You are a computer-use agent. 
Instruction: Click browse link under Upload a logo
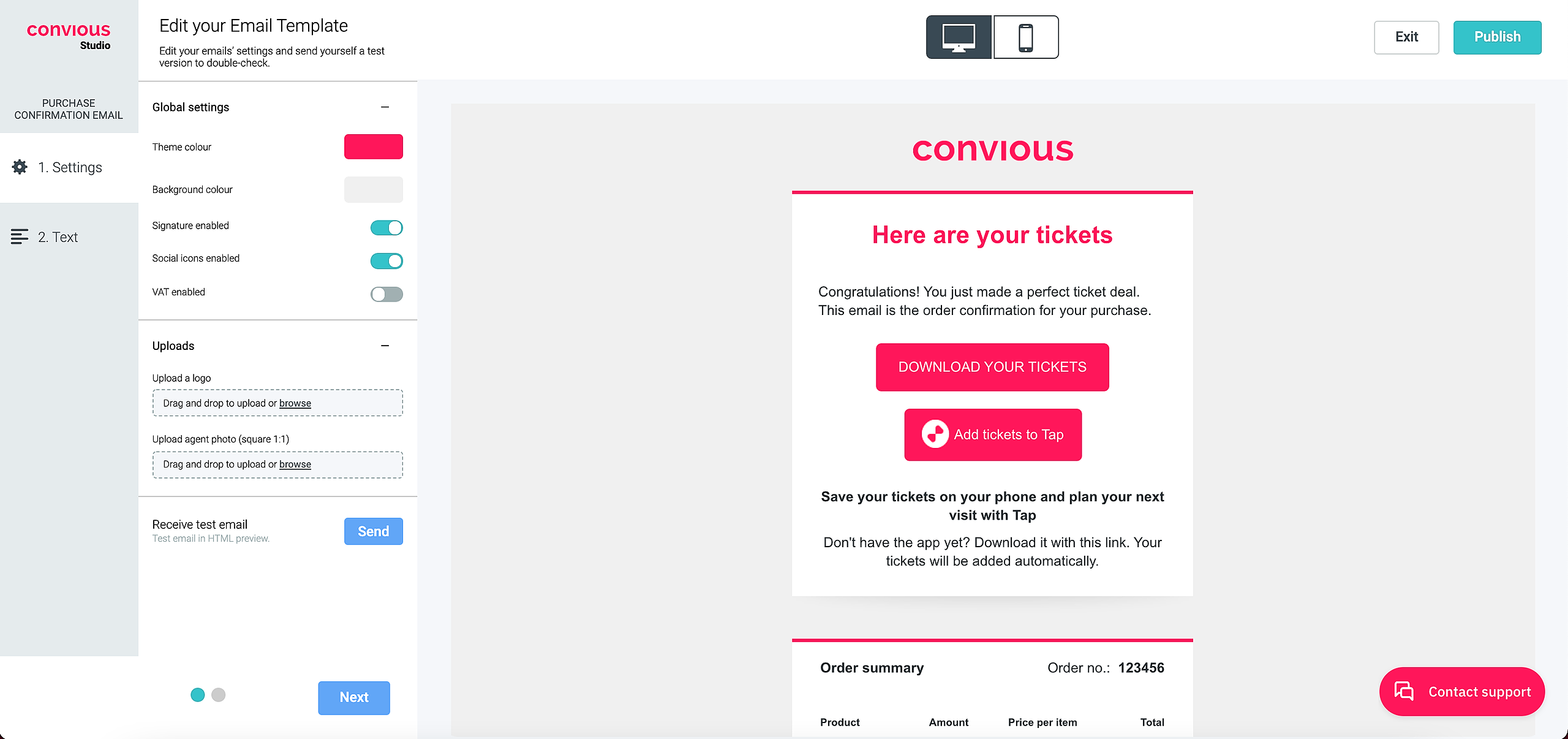(x=295, y=403)
